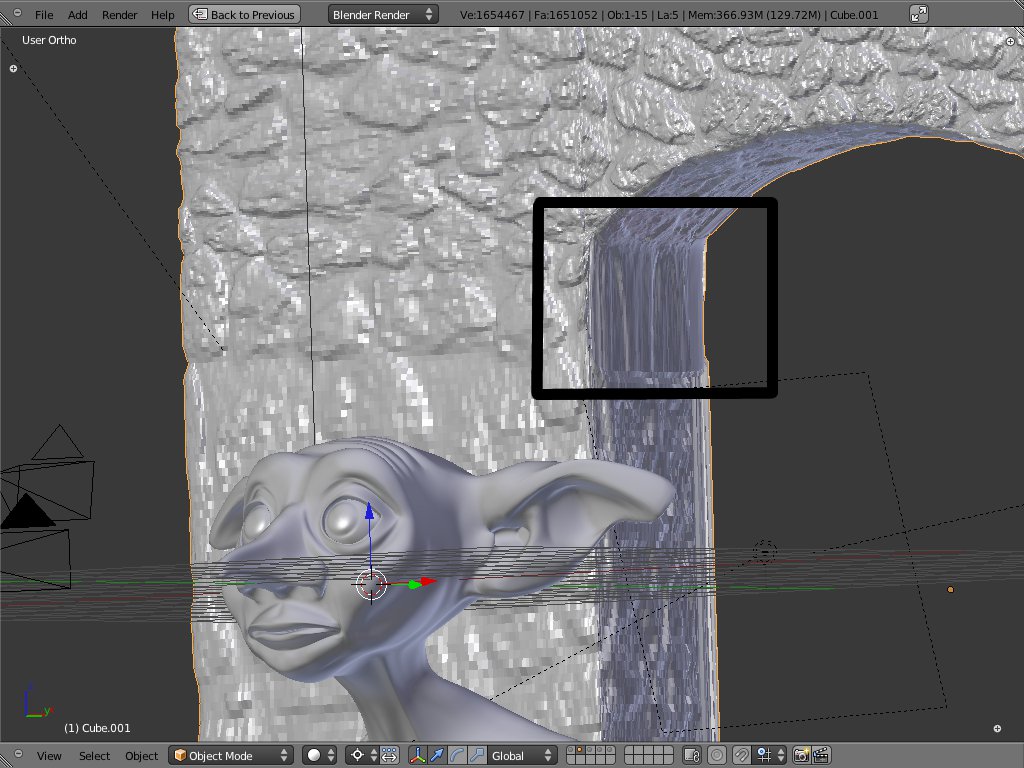Open the pivot point selector dropdown
The image size is (1024, 768).
coord(362,756)
